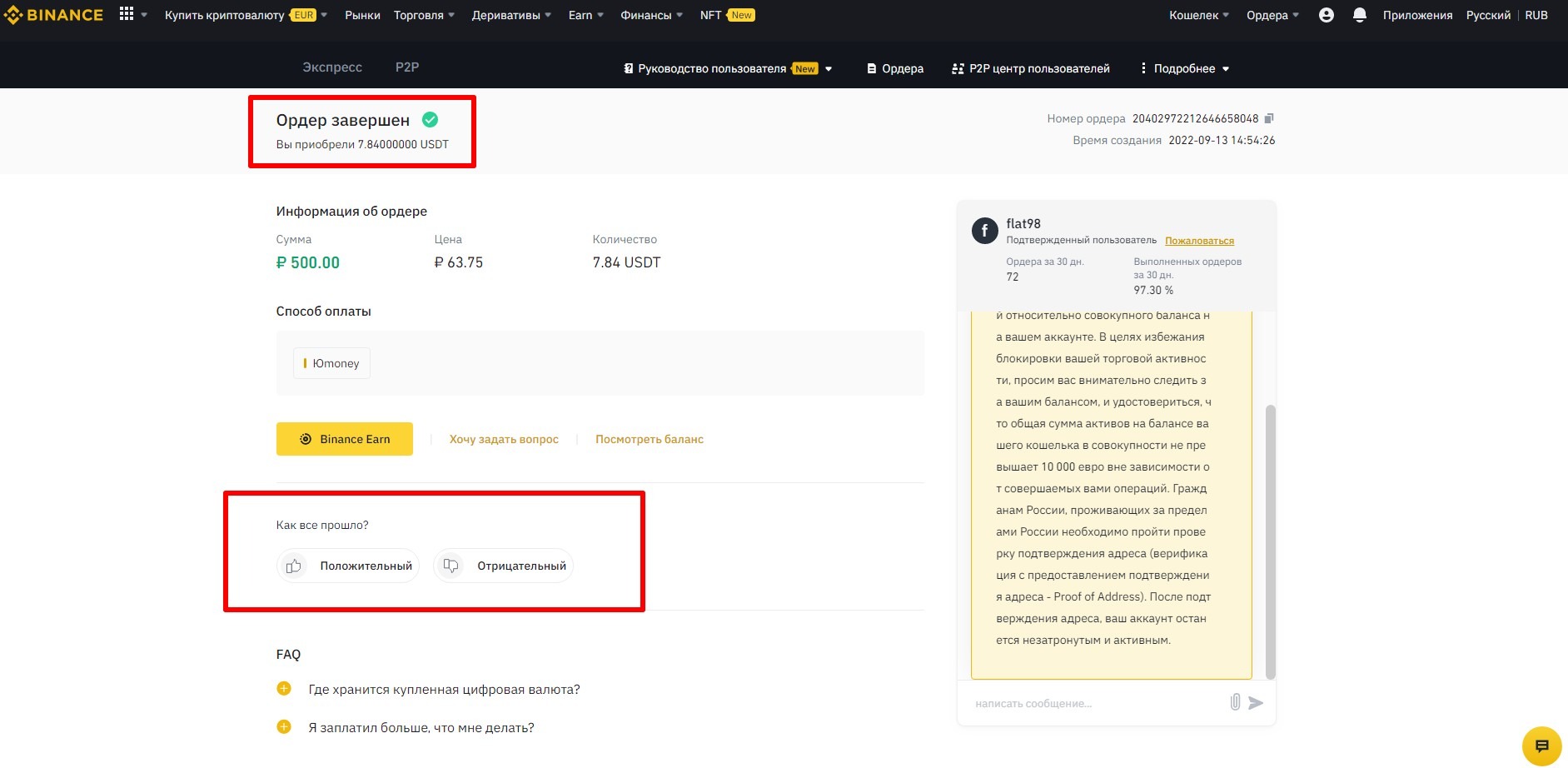1568x768 pixels.
Task: Open the Подробнее dropdown
Action: 1184,68
